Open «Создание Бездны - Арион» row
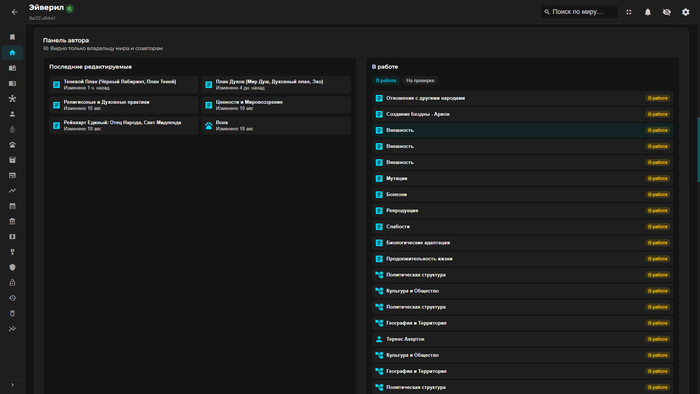This screenshot has height=394, width=700. click(x=522, y=114)
